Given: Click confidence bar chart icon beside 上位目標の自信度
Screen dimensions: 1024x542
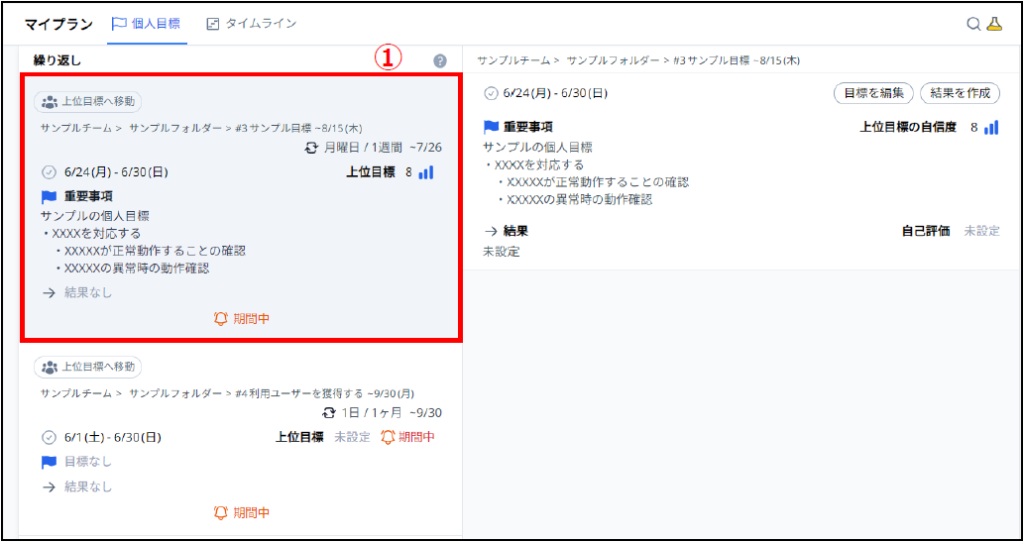Looking at the screenshot, I should coord(991,127).
